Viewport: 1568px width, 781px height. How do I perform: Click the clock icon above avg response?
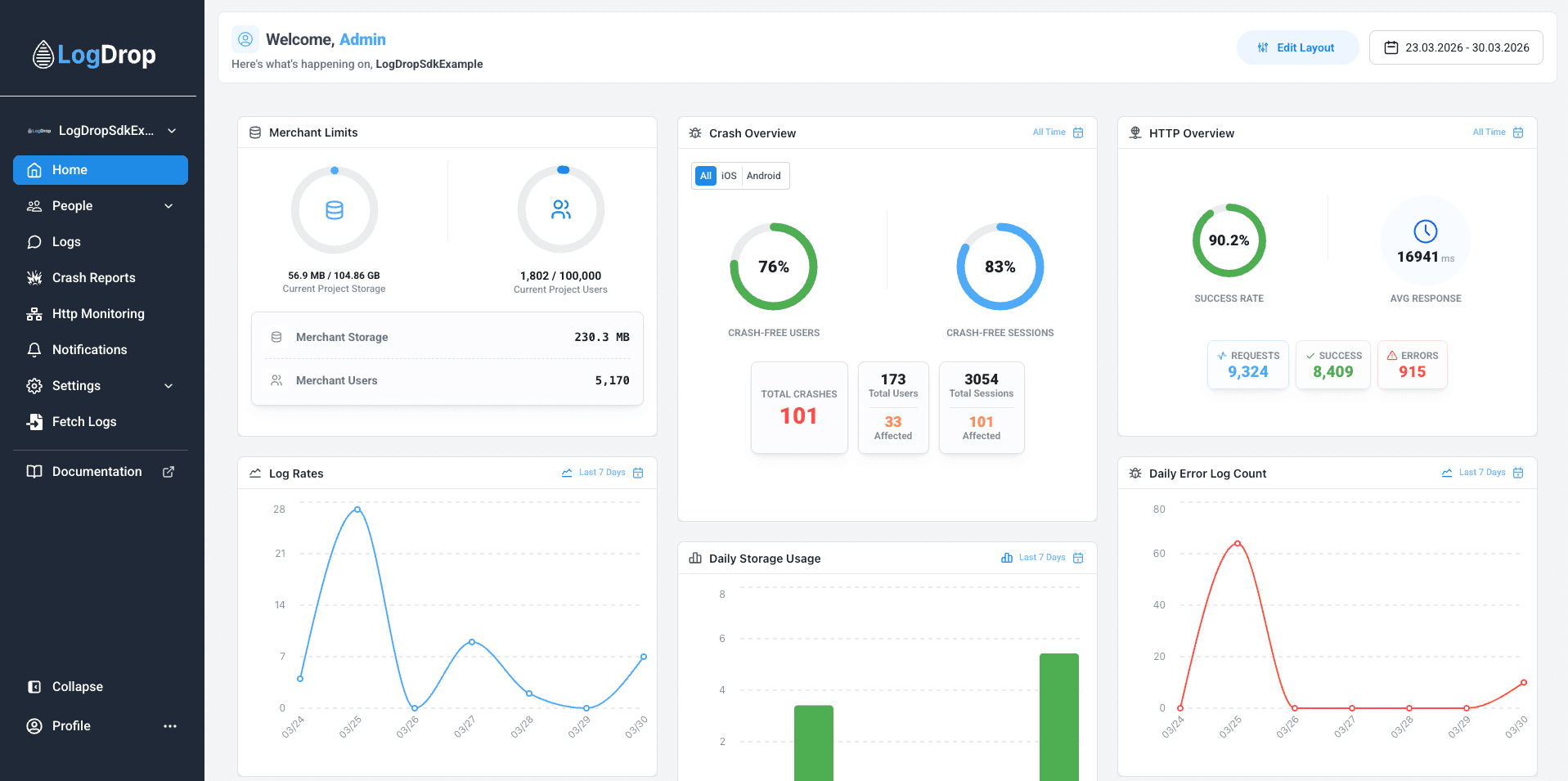coord(1426,231)
